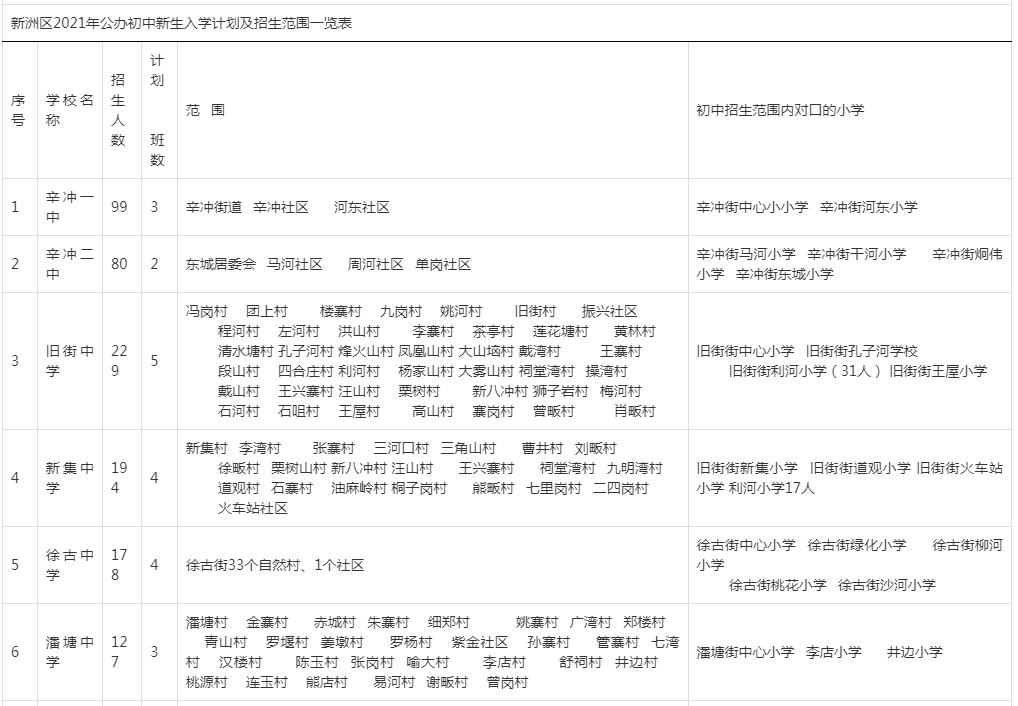The image size is (1018, 706).
Task: Click the table title 新洲区2021年公办初中新生入学计划及招生范围一览表
Action: coord(182,24)
